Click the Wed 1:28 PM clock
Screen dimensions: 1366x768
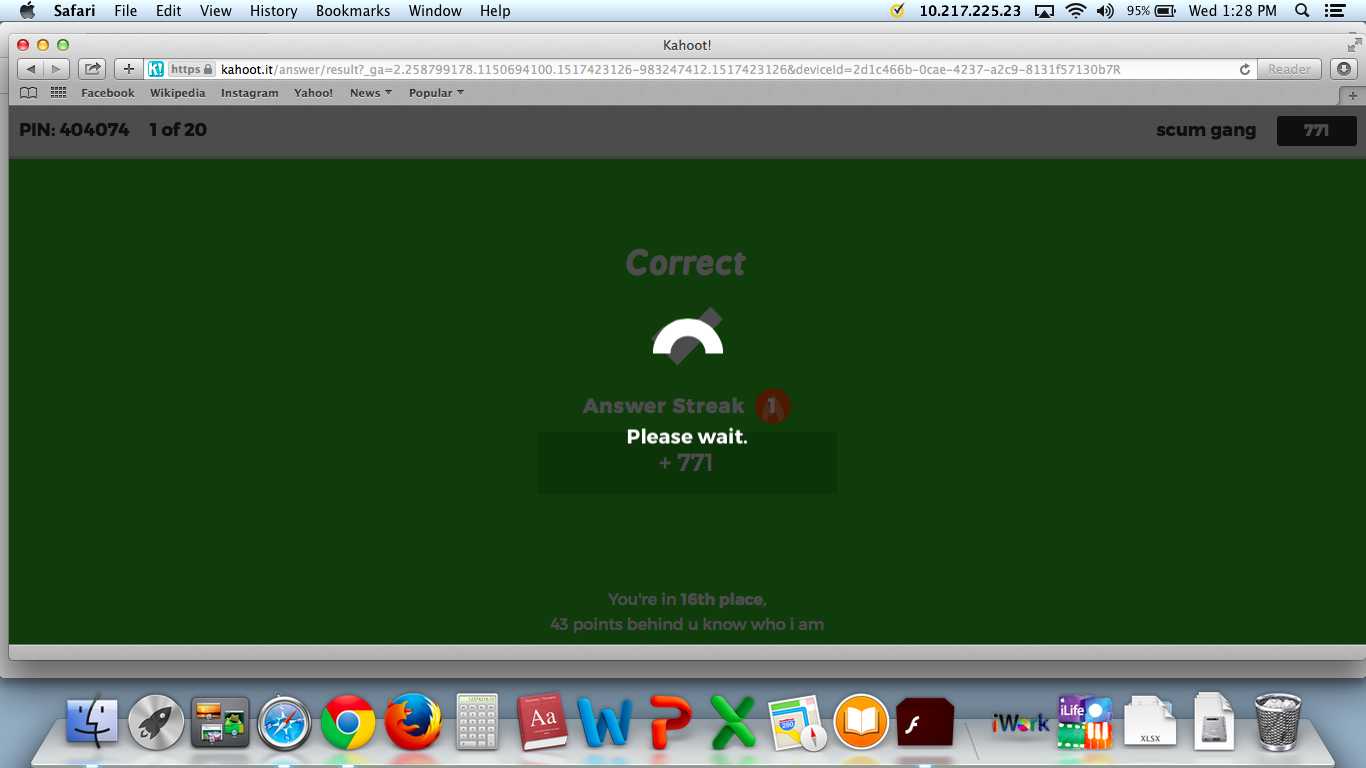click(1233, 11)
